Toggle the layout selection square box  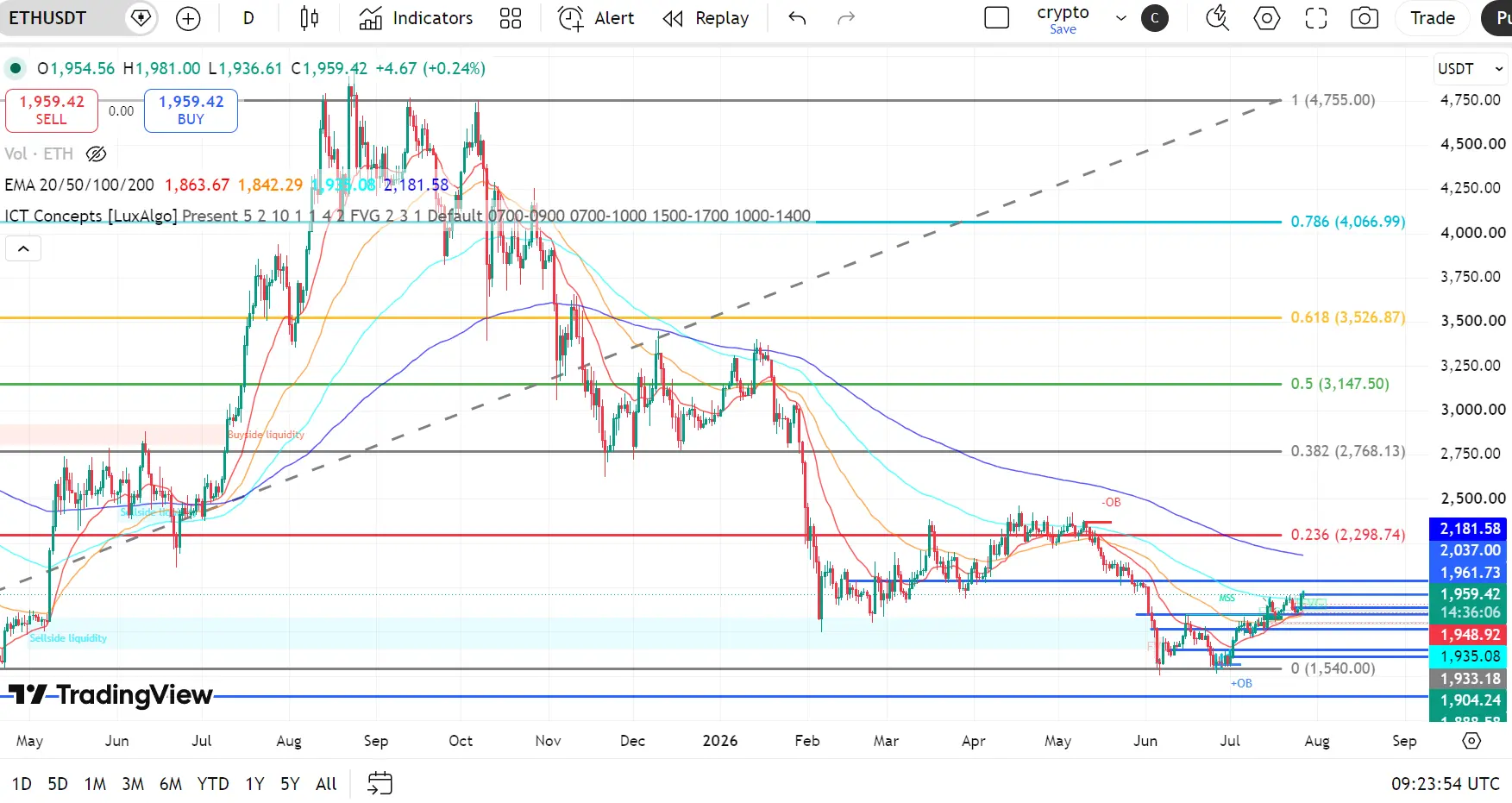click(996, 18)
